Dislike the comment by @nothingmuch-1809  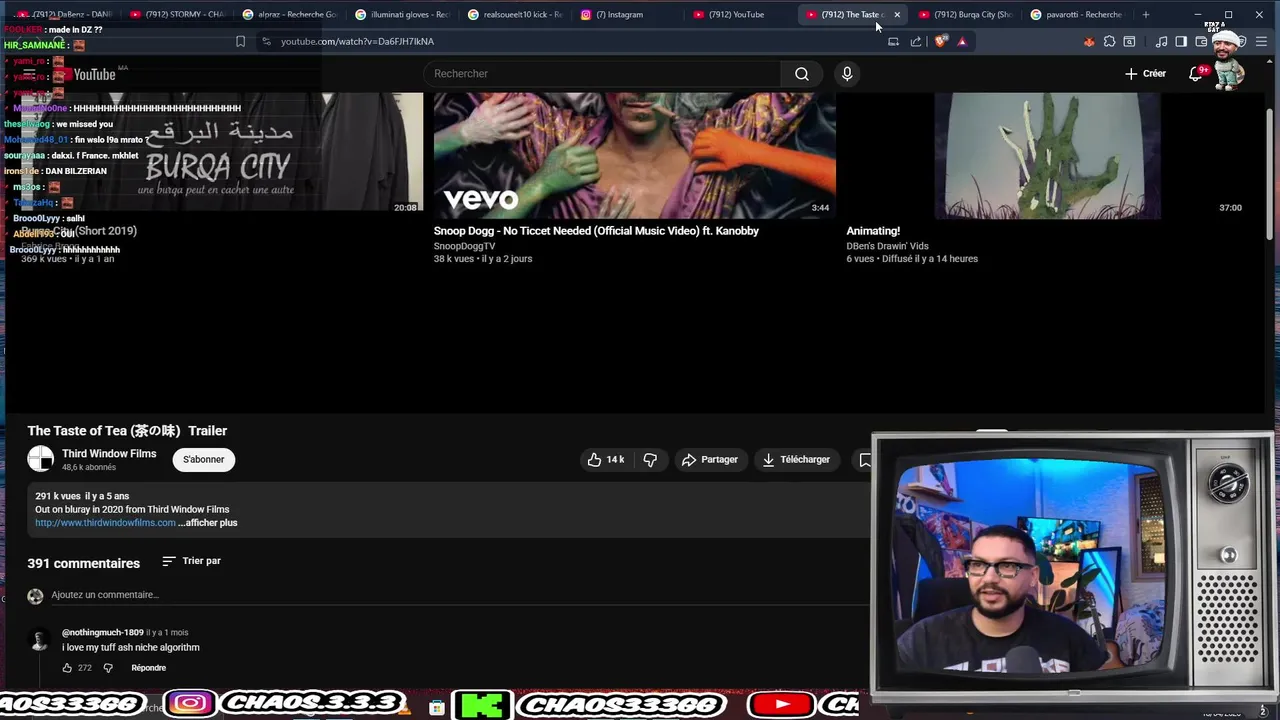click(108, 668)
